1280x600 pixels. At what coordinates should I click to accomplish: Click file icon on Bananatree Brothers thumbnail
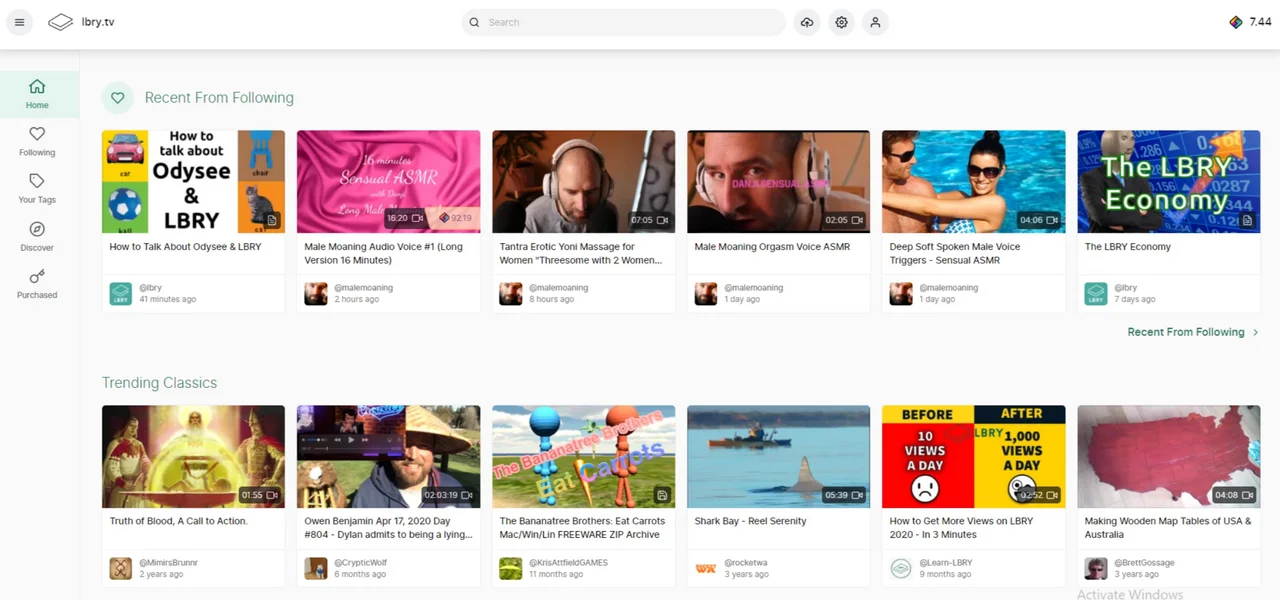pos(662,495)
